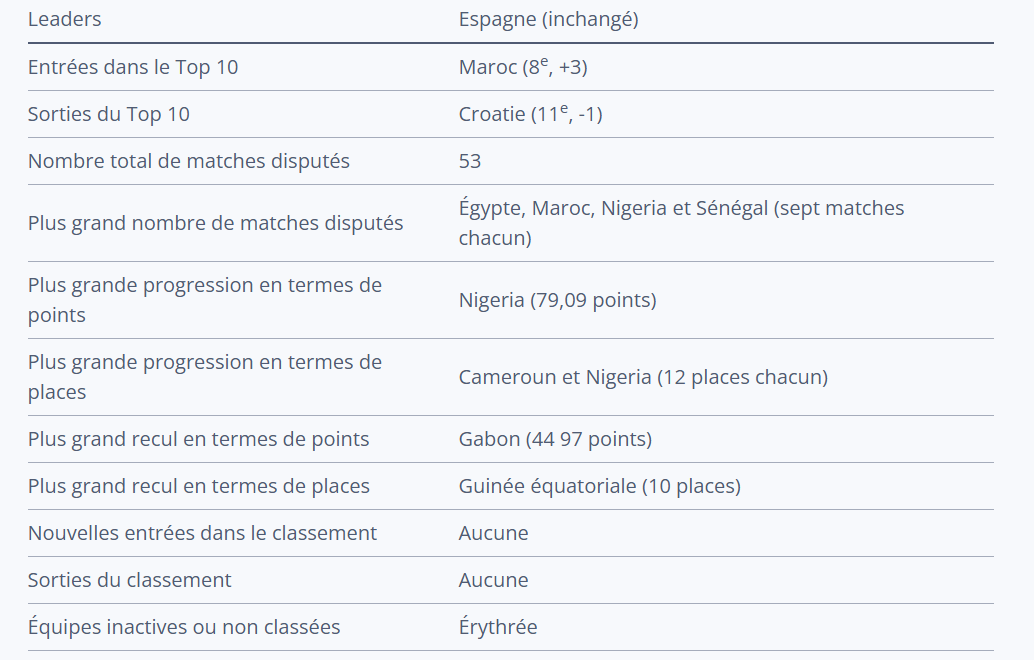The width and height of the screenshot is (1034, 660).
Task: Select the 'Croatie (11e, -1)' value
Action: (x=530, y=114)
